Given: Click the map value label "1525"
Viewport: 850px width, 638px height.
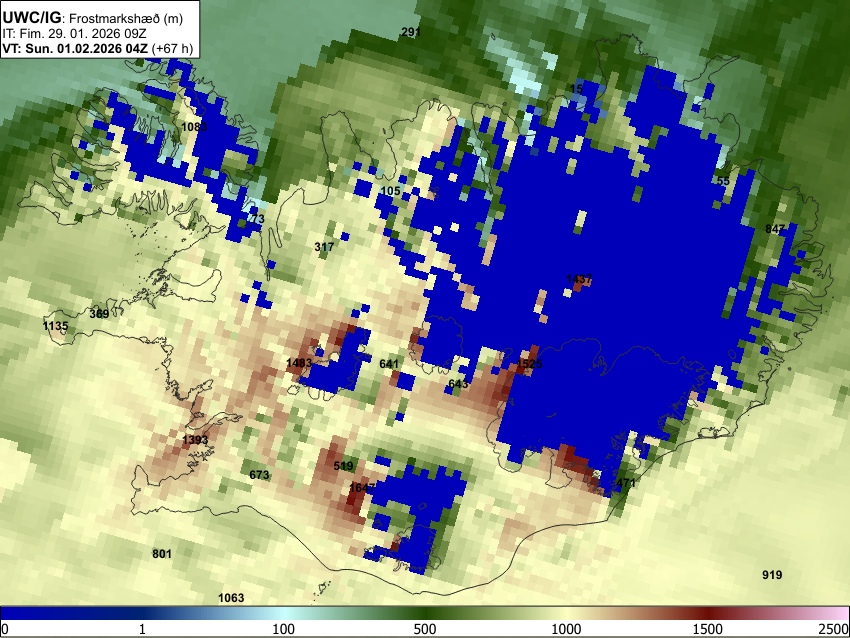Looking at the screenshot, I should coord(530,364).
